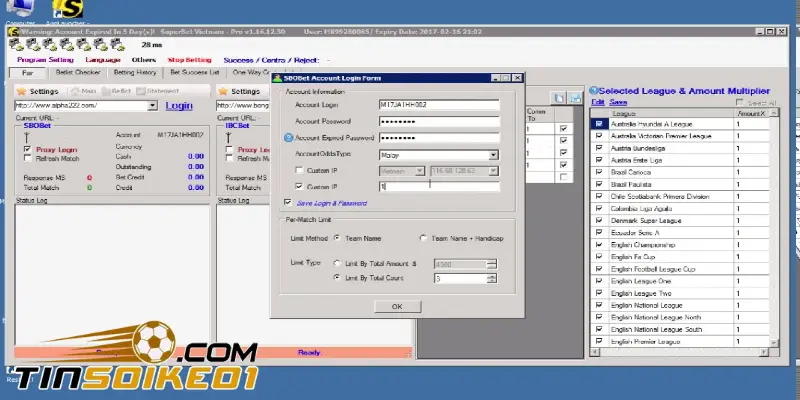Click the copy icon above the Comm table
The width and height of the screenshot is (800, 400).
[x=560, y=97]
